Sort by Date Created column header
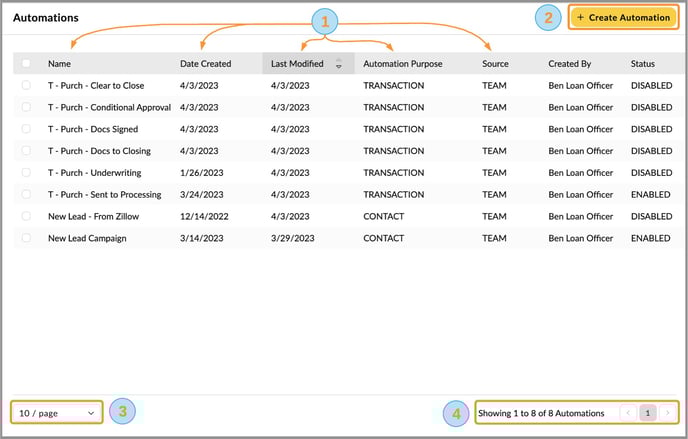688x439 pixels. [x=205, y=64]
